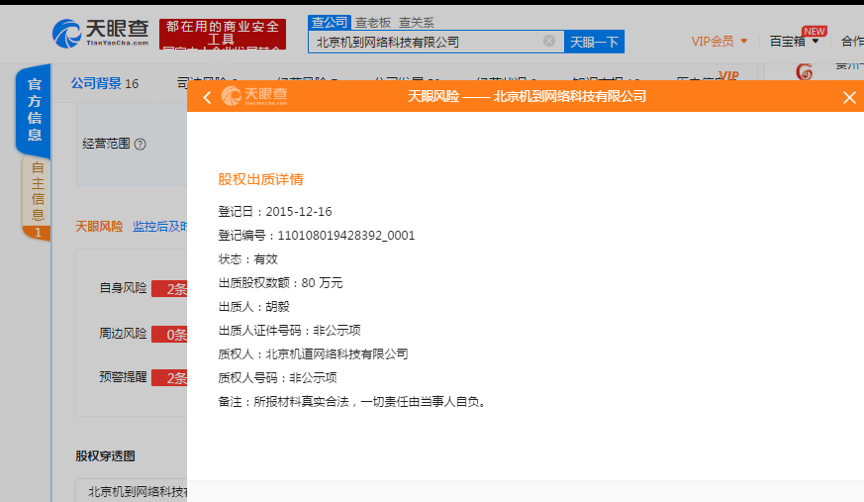The image size is (864, 502).
Task: Open 预警提醒 2条 badge
Action: 169,377
